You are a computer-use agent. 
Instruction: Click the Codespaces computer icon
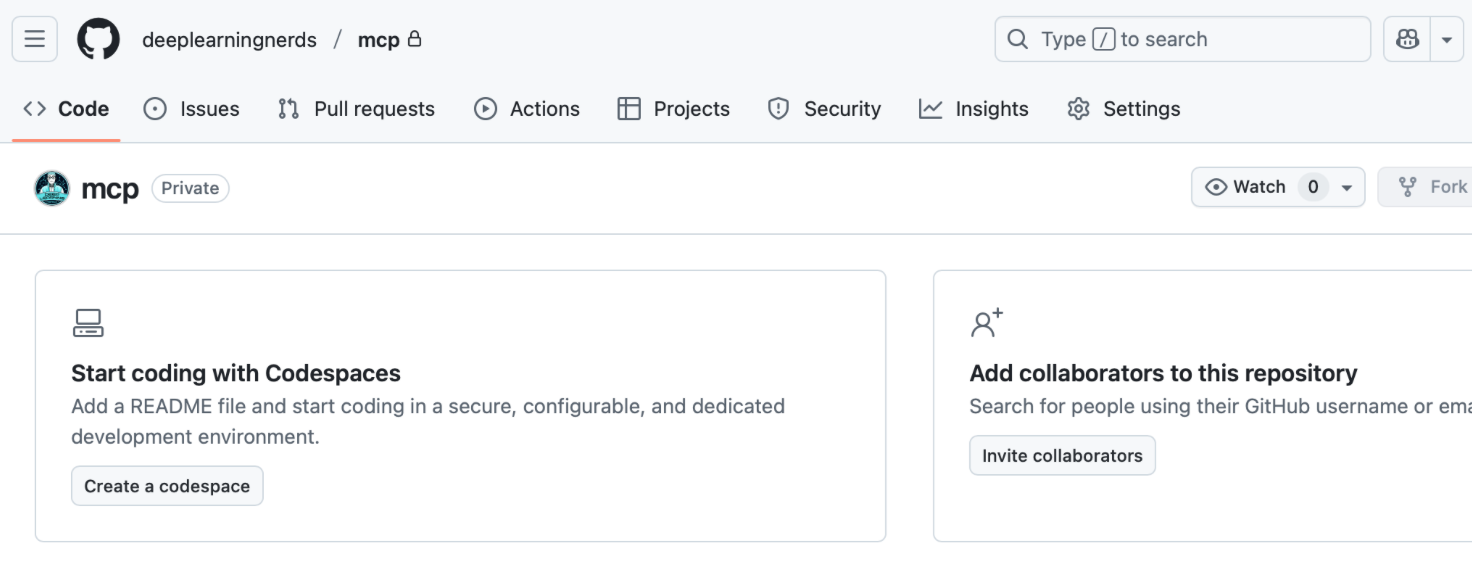pyautogui.click(x=88, y=323)
